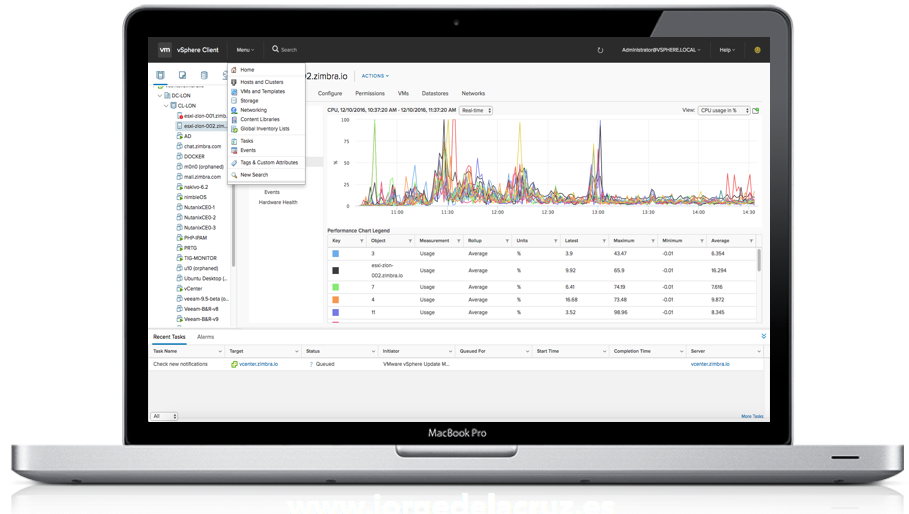Click the New Search magnifier icon

(x=234, y=175)
